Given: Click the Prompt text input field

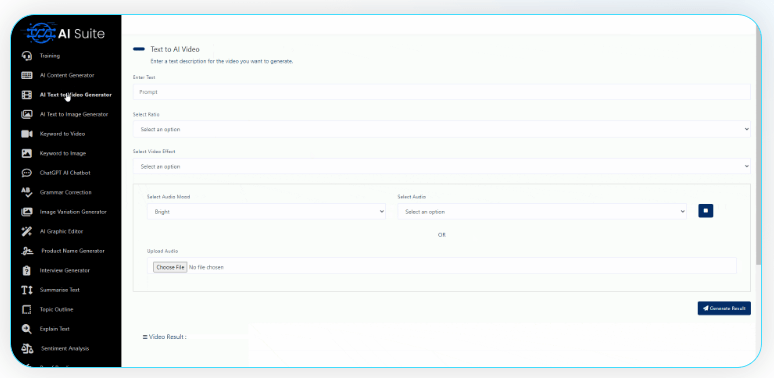Looking at the screenshot, I should [442, 92].
